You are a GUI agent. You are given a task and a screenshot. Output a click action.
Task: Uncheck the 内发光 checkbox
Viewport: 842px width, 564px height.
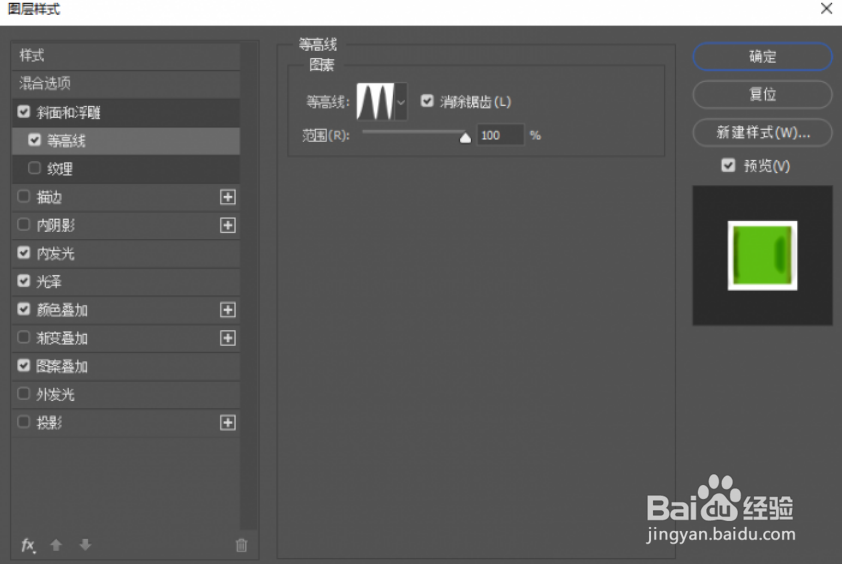[x=24, y=252]
